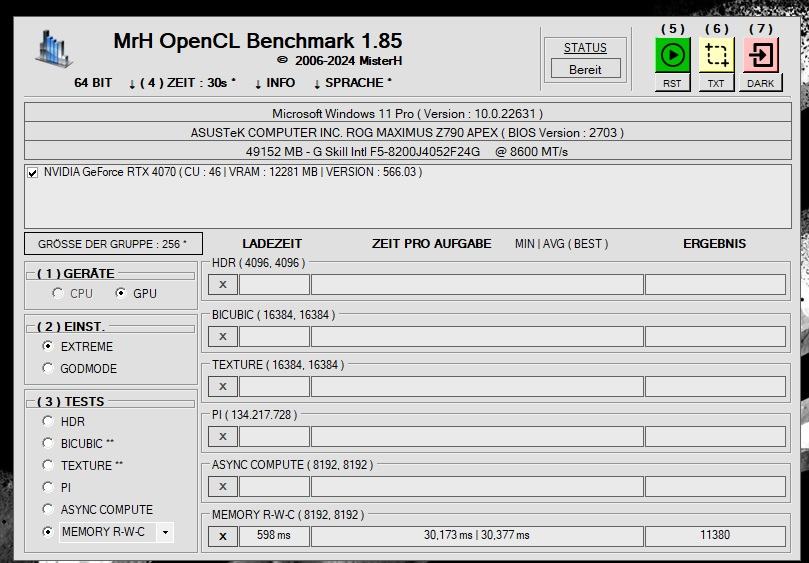Screen dimensions: 809x563
Task: Expand the MEMORY R-W-C dropdown arrow
Action: point(165,532)
